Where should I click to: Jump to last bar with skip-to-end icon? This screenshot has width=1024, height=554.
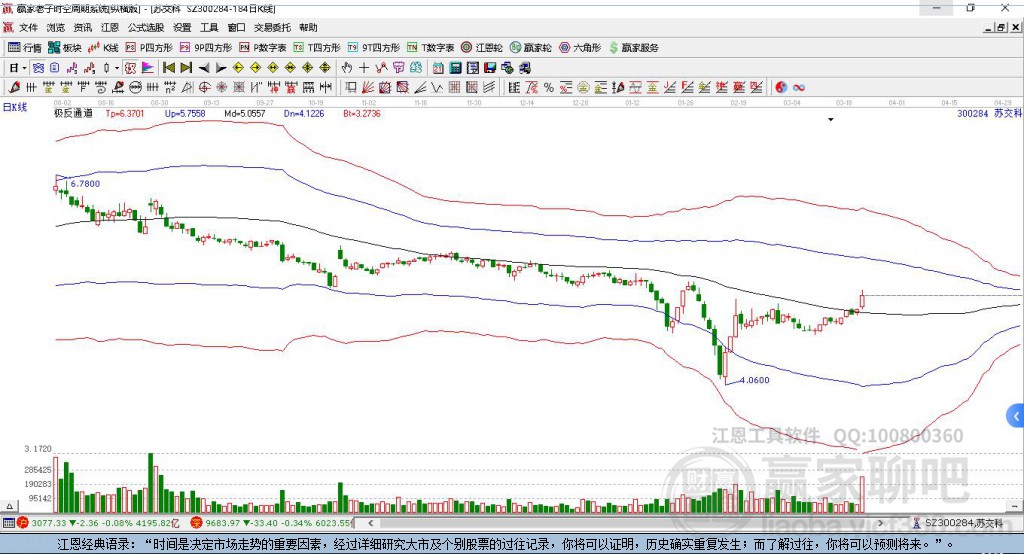point(186,68)
